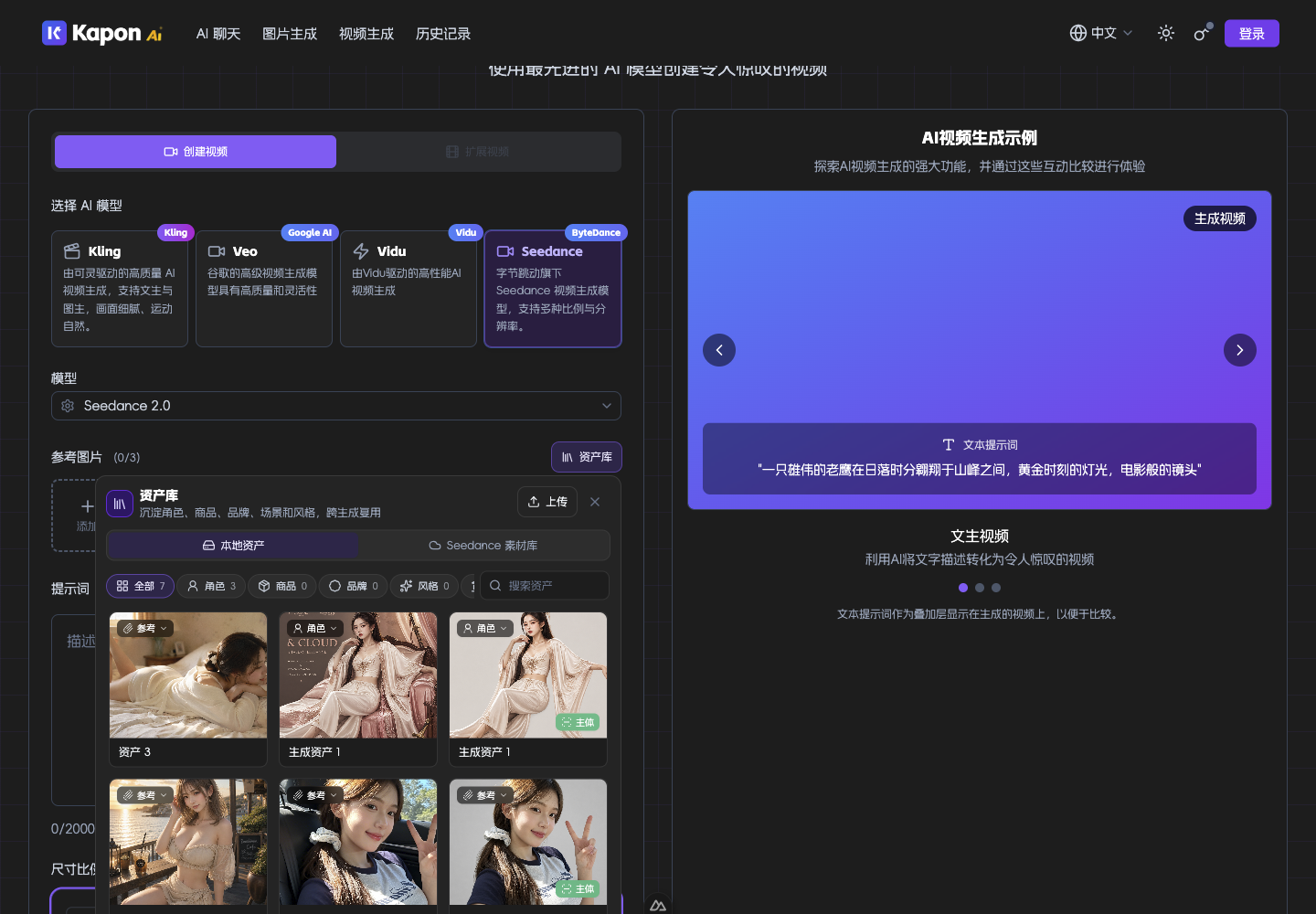Viewport: 1316px width, 914px height.
Task: Go to 图片生成 in the top navigation
Action: [290, 34]
